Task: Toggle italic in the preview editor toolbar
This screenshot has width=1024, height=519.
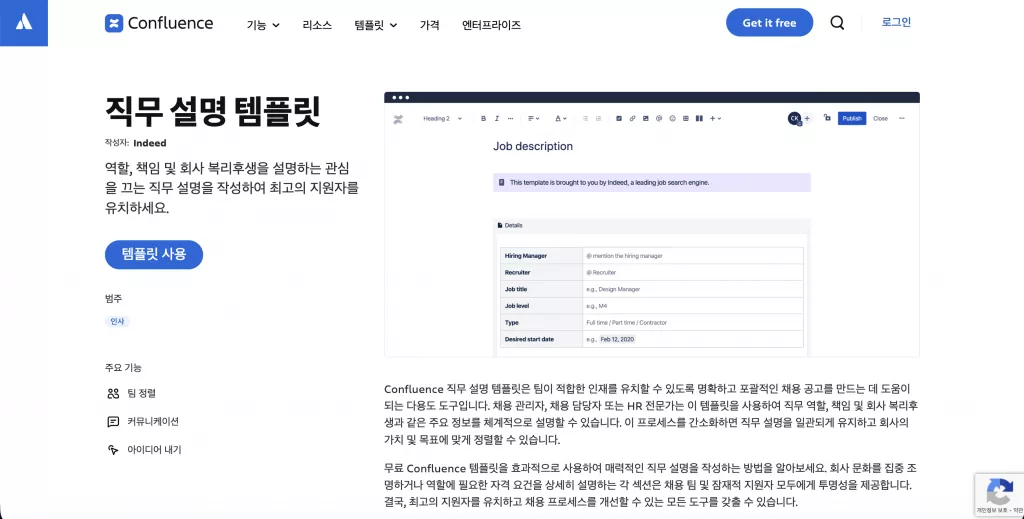Action: click(496, 118)
